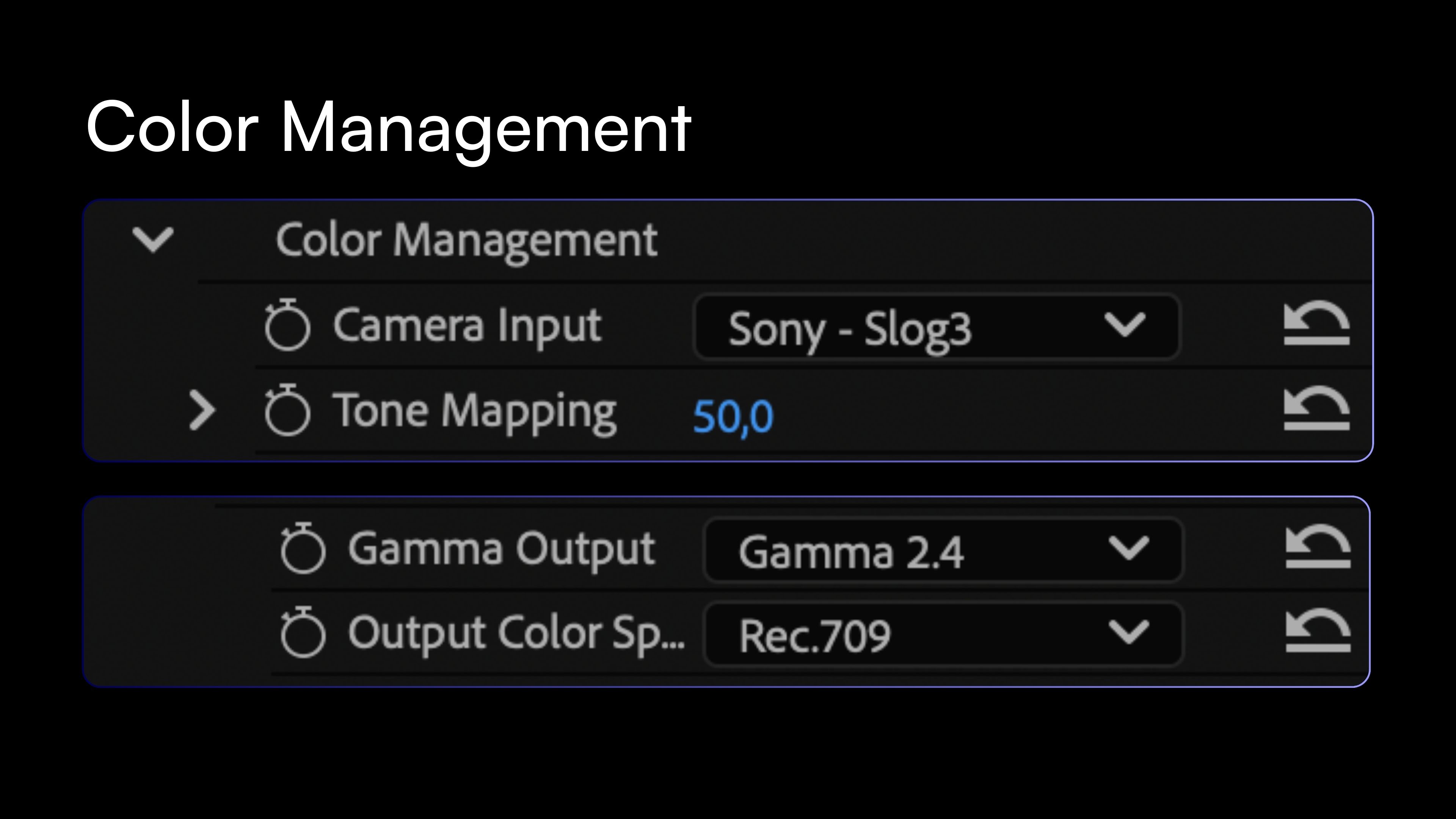Image resolution: width=1456 pixels, height=819 pixels.
Task: Open the Gamma 2.4 output dropdown
Action: point(943,550)
